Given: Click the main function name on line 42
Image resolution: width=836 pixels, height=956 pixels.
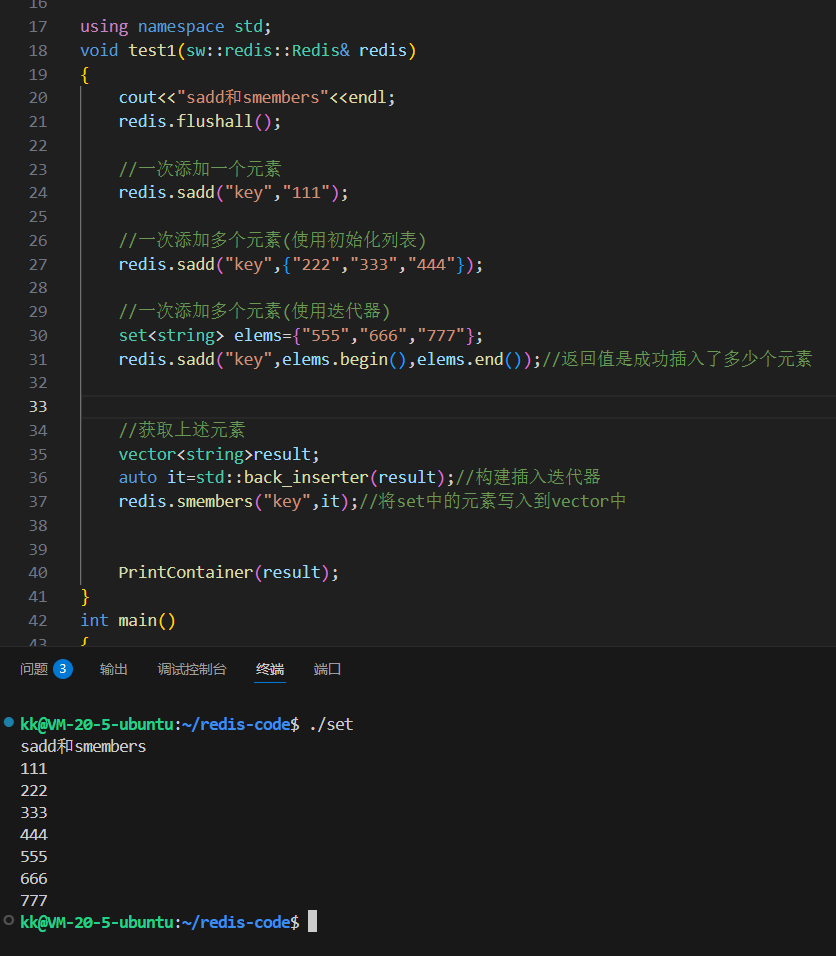Looking at the screenshot, I should coord(138,621).
